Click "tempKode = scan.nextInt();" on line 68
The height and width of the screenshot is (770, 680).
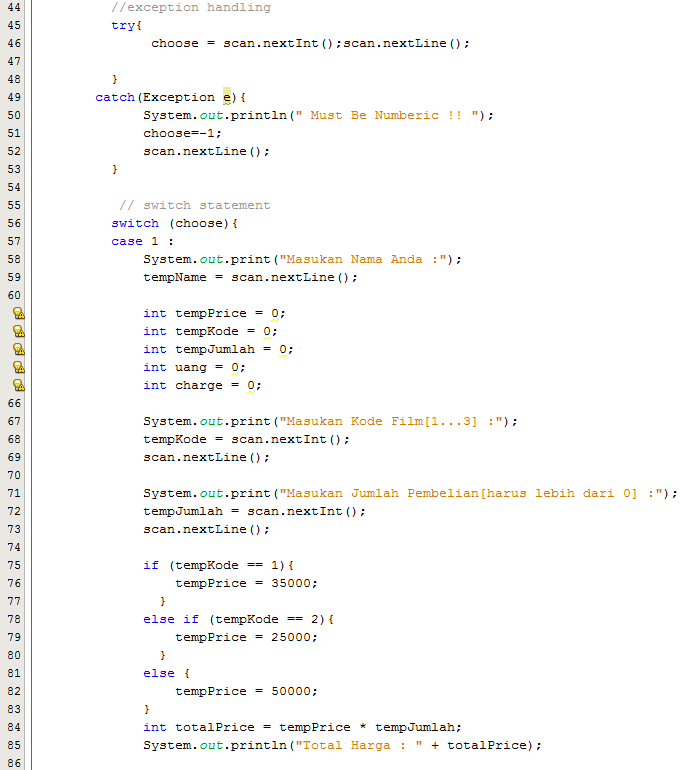coord(246,440)
